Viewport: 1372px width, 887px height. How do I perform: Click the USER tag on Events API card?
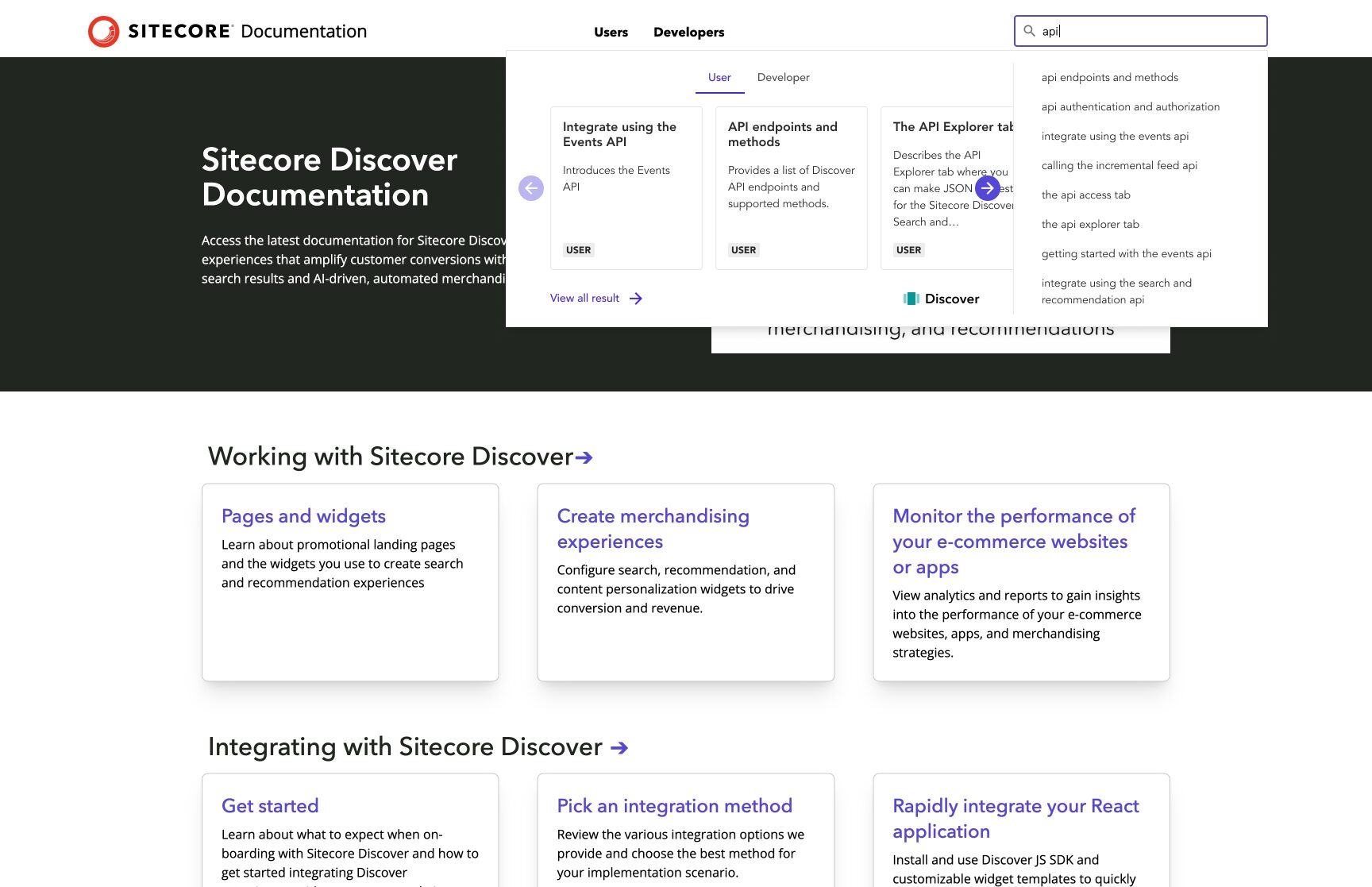click(578, 250)
